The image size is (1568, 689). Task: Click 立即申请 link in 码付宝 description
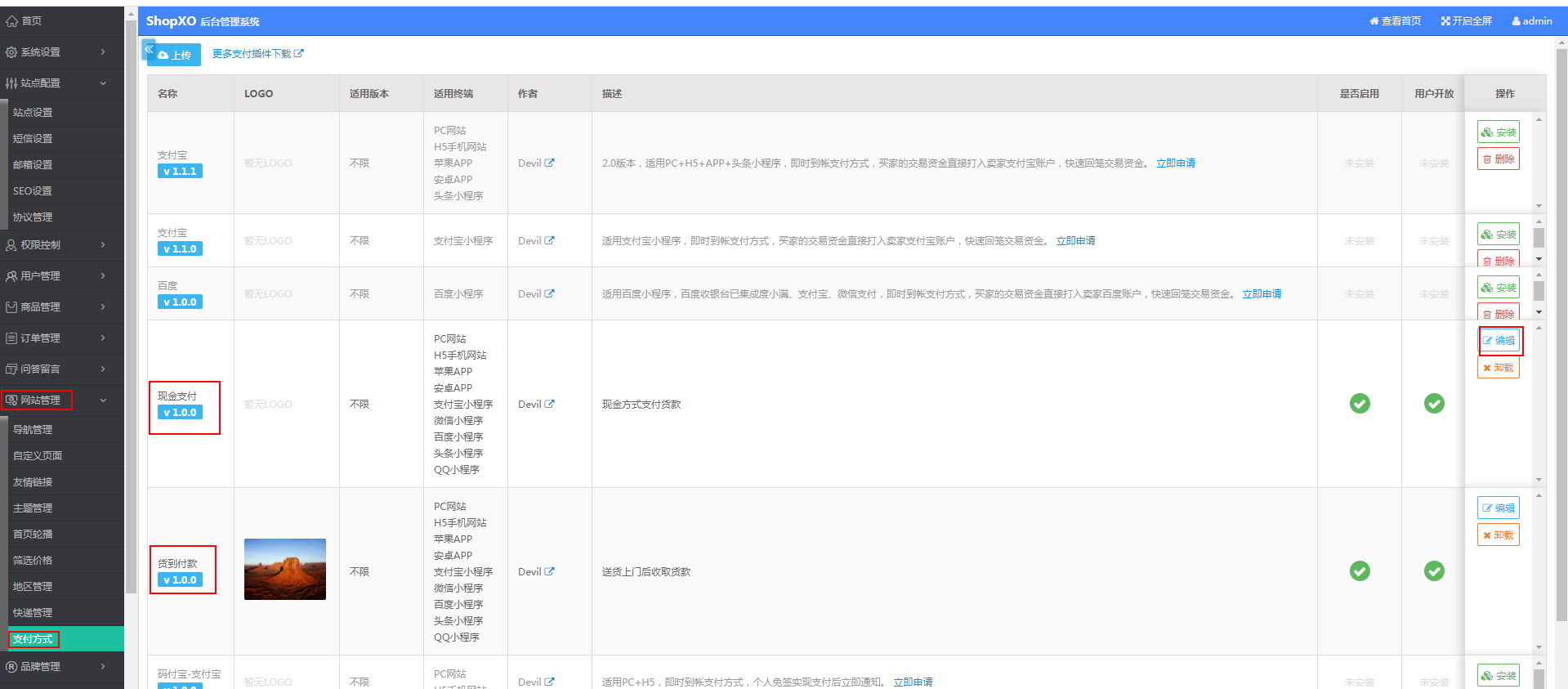tap(913, 682)
